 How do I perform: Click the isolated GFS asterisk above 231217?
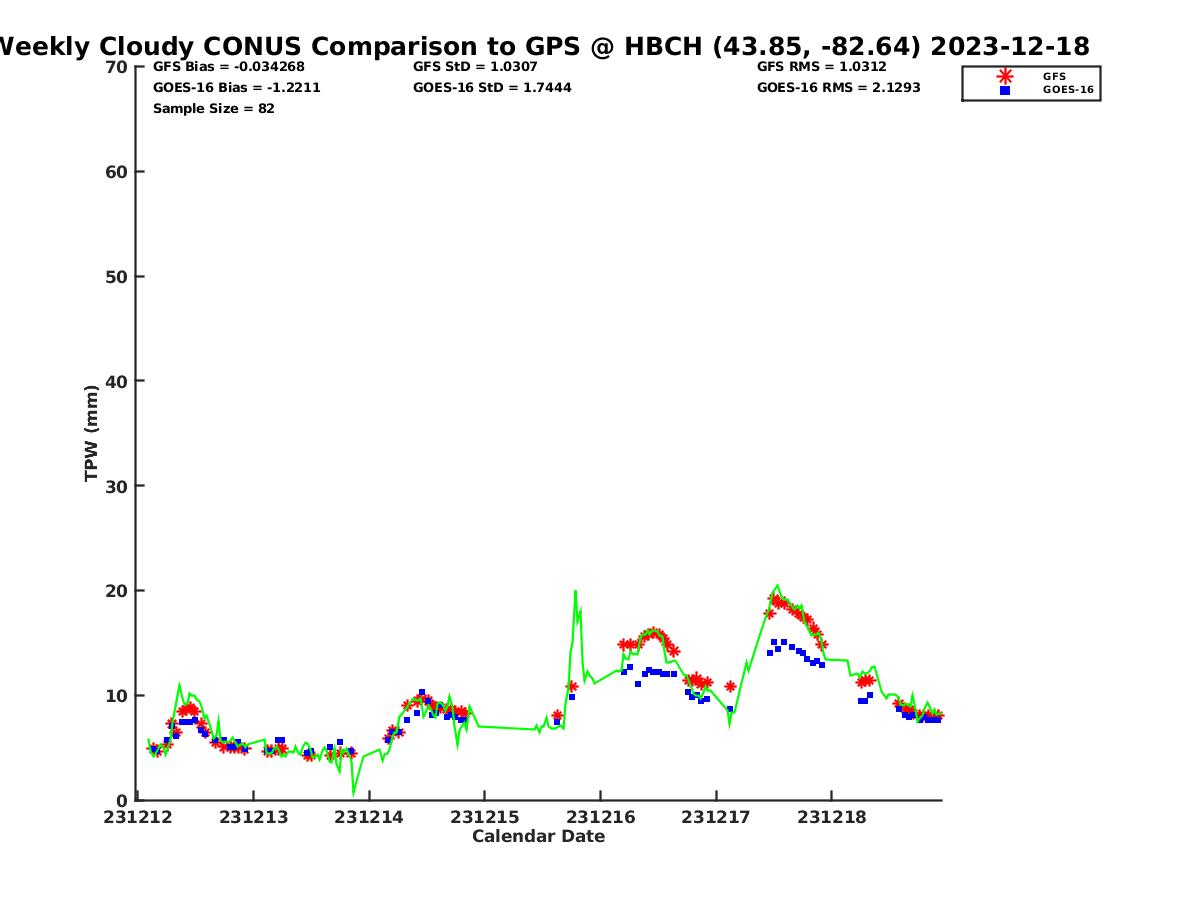click(730, 686)
